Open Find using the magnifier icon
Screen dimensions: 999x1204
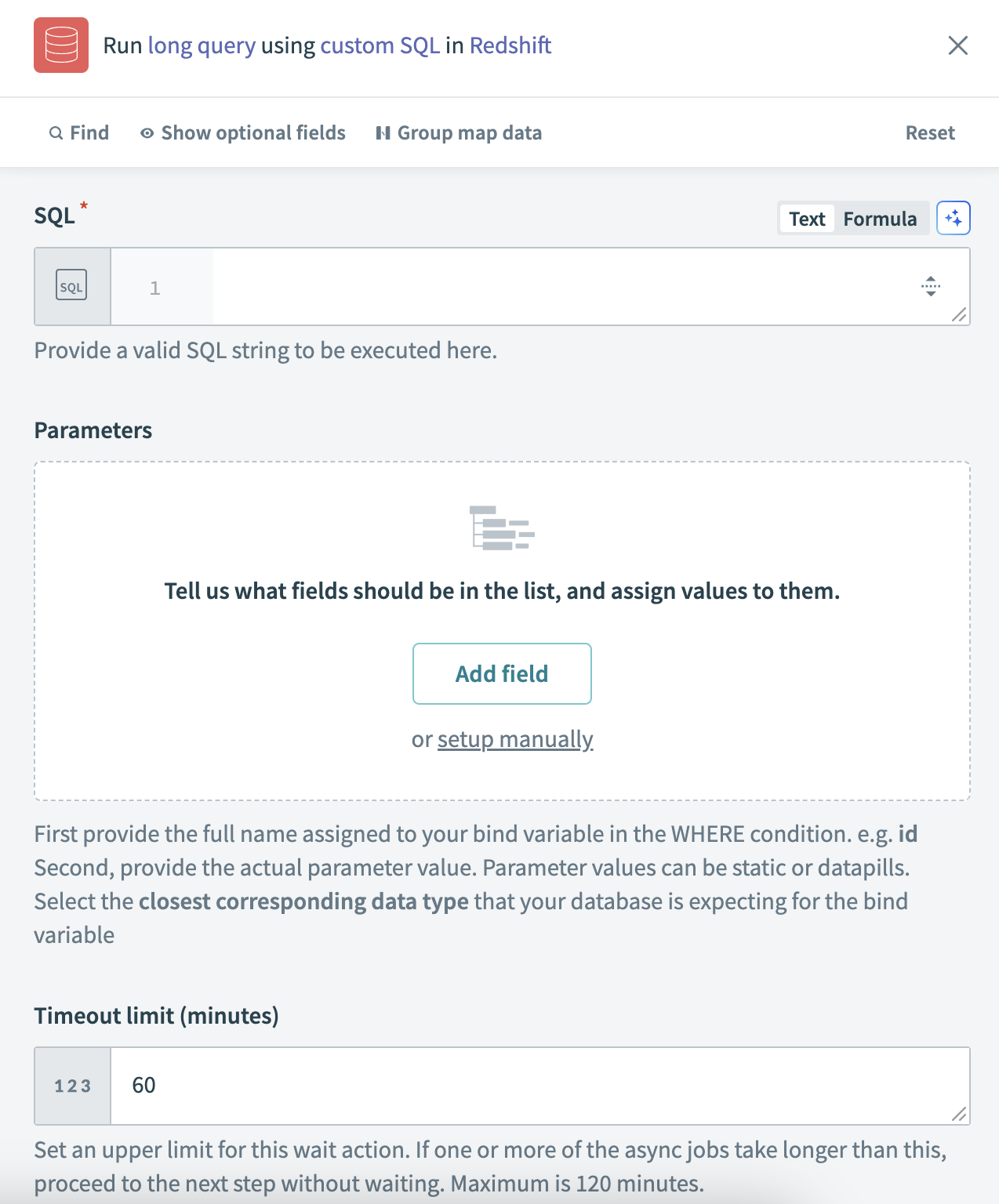(55, 132)
